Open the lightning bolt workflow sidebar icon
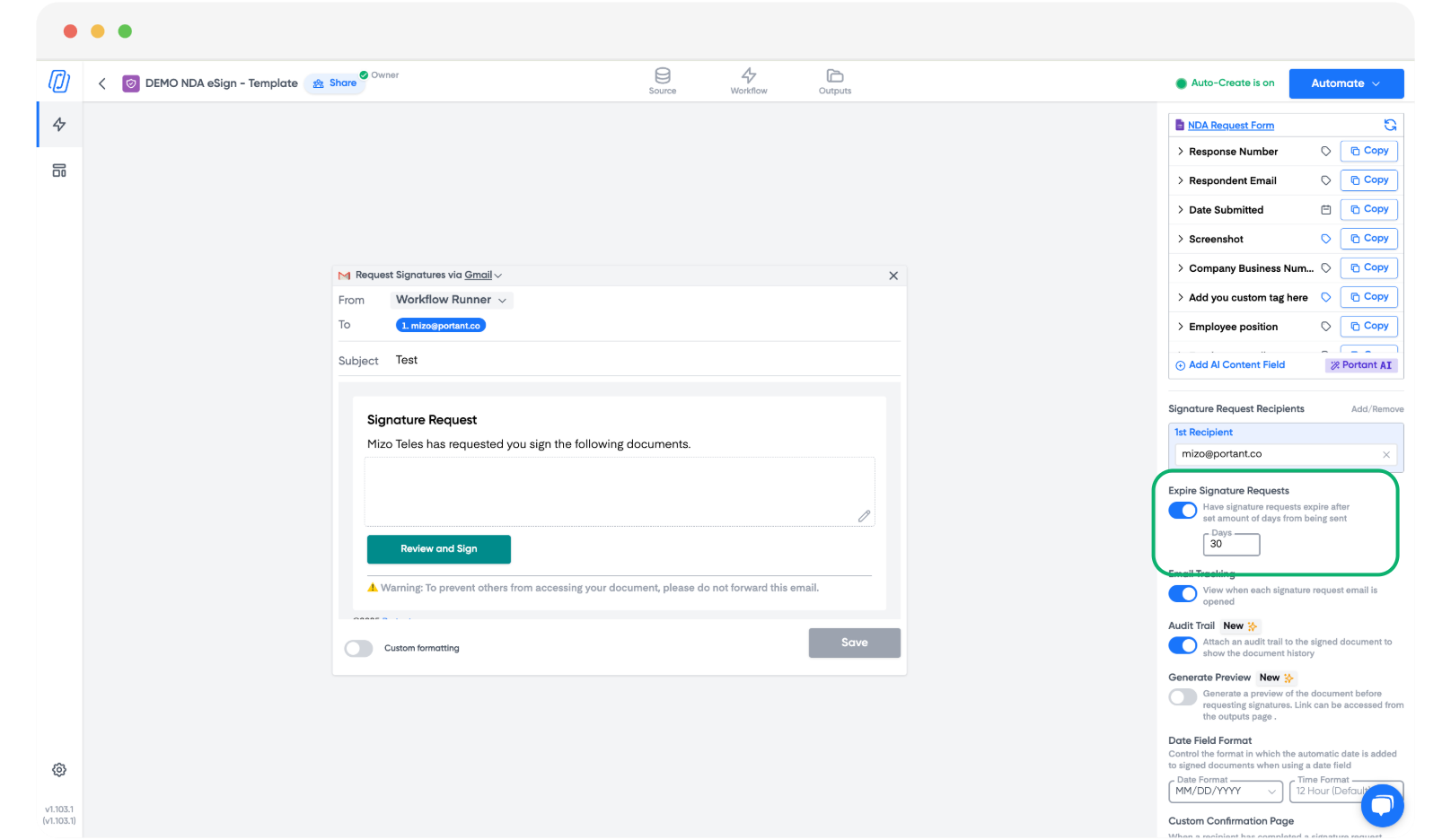The width and height of the screenshot is (1451, 840). tap(59, 125)
